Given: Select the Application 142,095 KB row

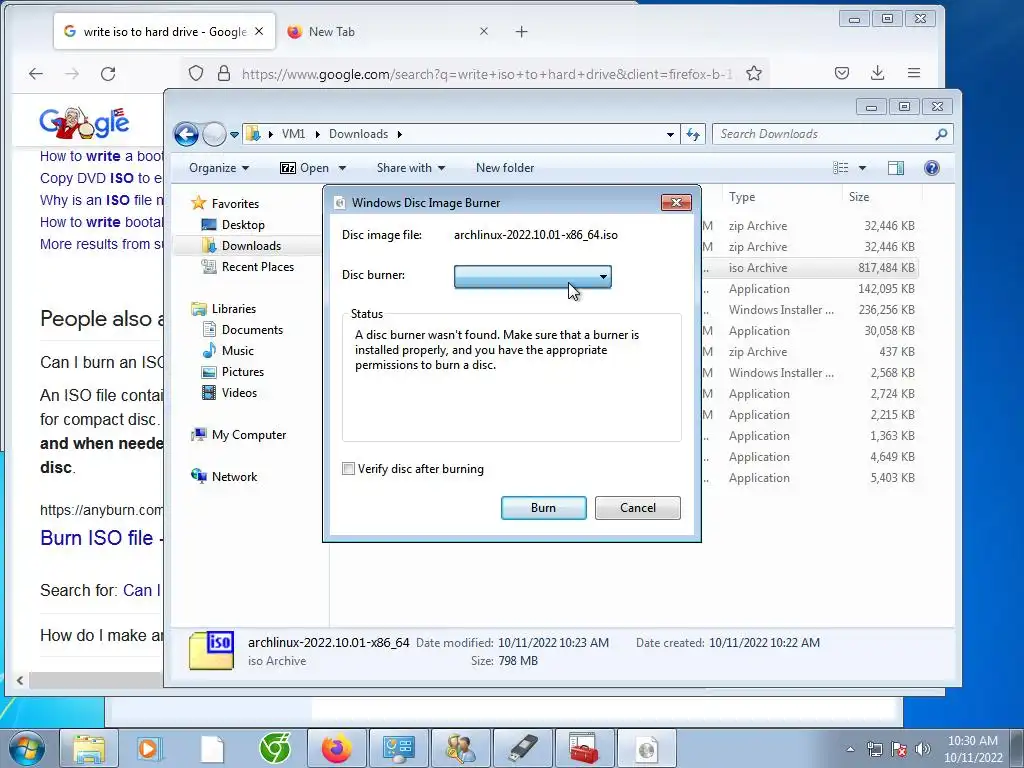Looking at the screenshot, I should (x=810, y=289).
